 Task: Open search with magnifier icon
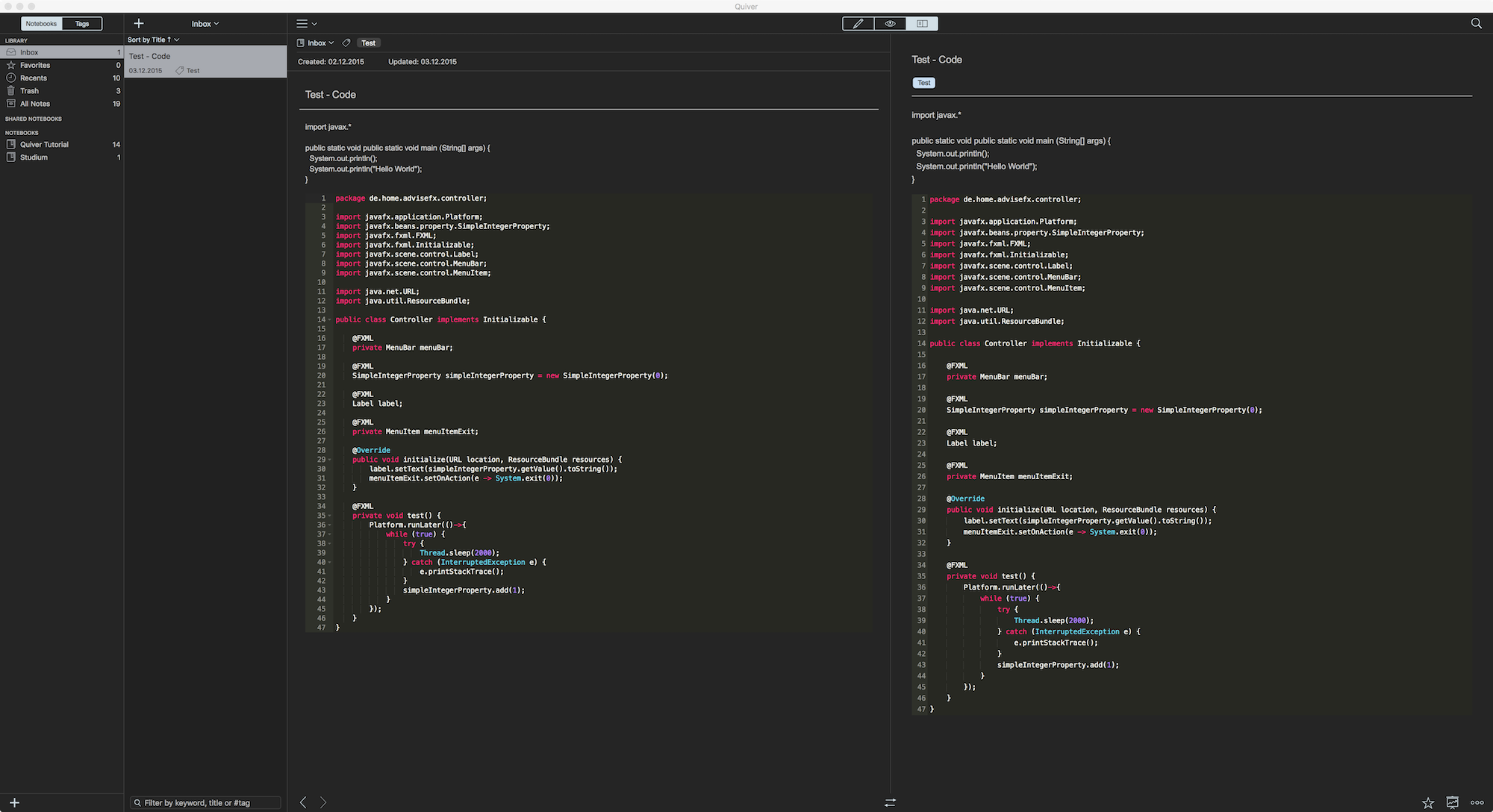coord(1476,24)
